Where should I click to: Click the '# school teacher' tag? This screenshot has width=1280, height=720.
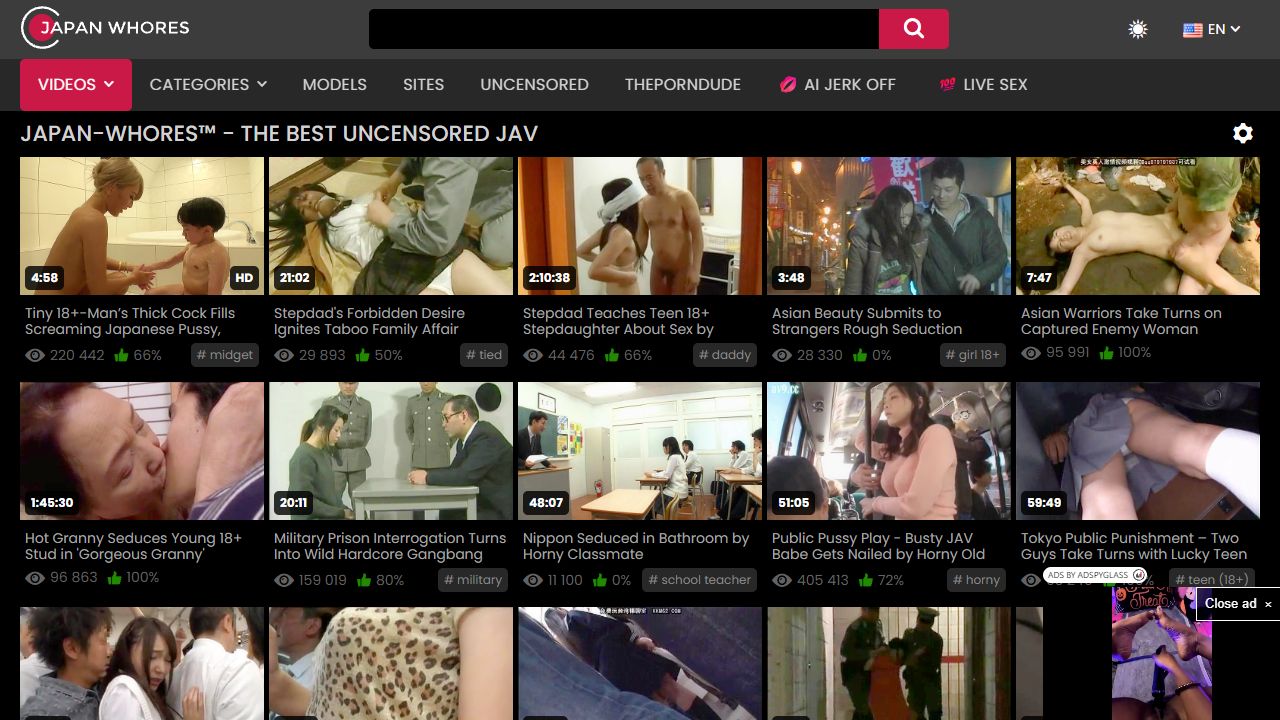coord(699,580)
